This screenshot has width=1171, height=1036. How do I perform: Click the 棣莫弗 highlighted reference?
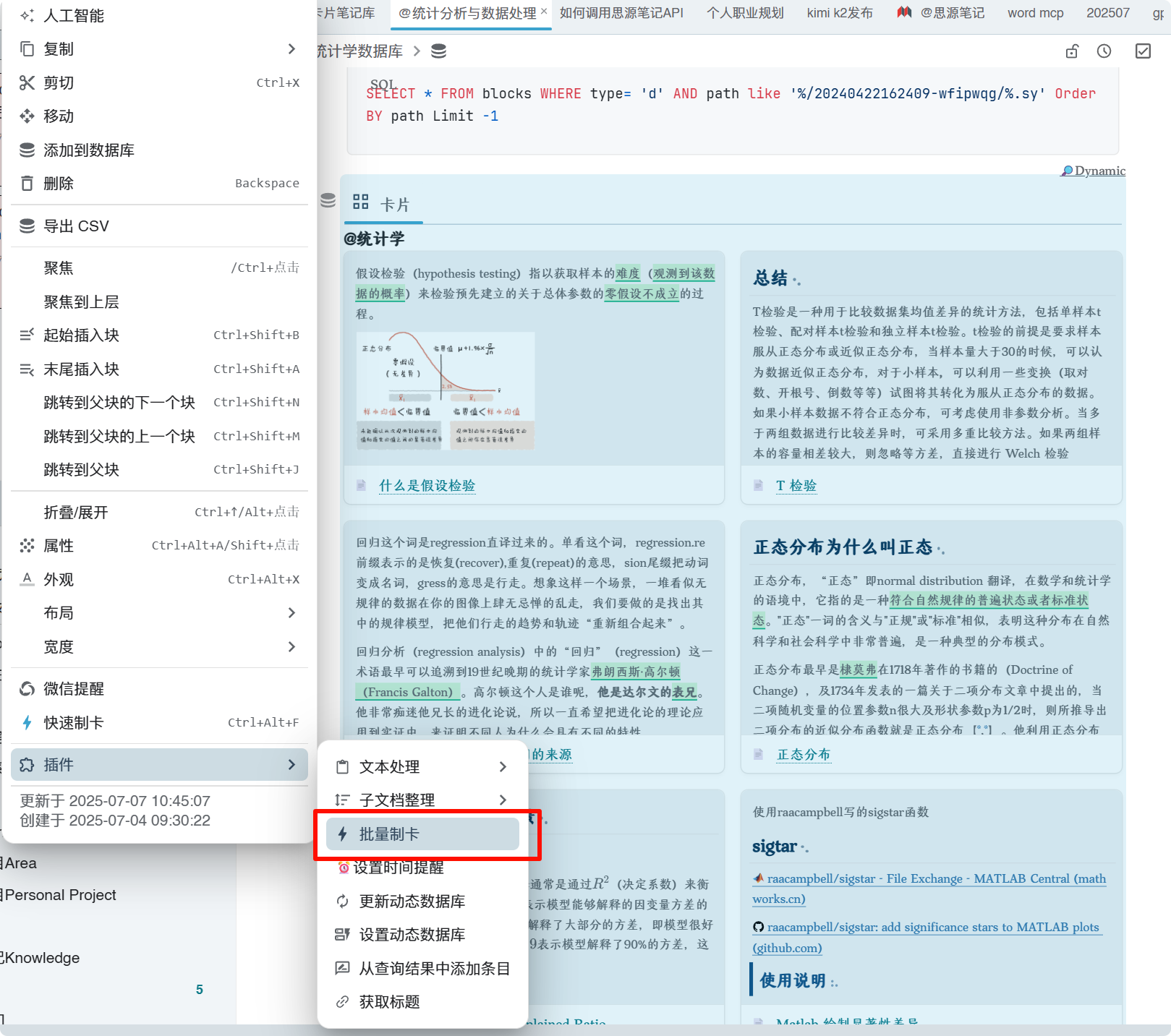click(858, 669)
